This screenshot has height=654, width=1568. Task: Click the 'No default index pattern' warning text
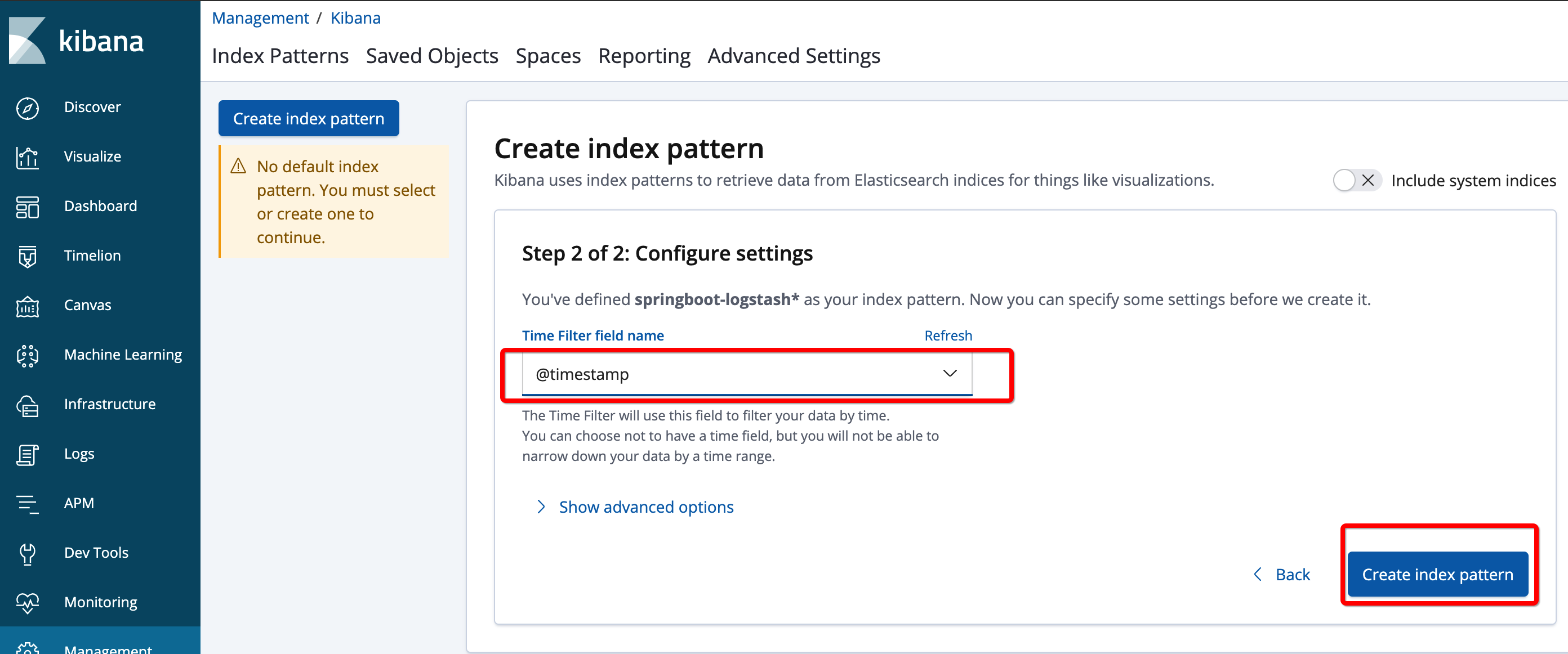click(346, 202)
